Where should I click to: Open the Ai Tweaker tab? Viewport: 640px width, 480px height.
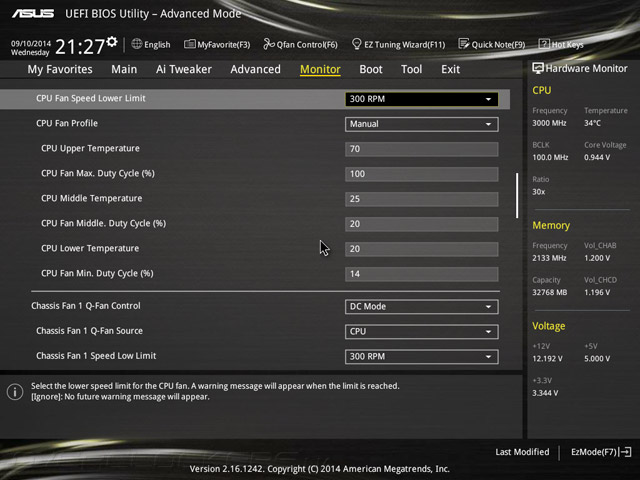click(x=184, y=69)
